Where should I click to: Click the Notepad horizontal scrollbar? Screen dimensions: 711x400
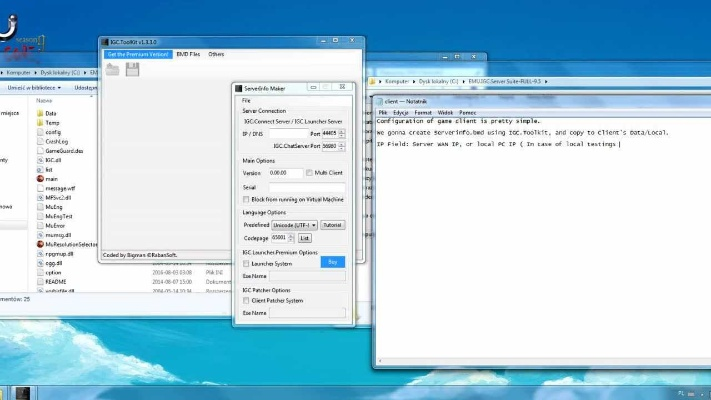544,361
